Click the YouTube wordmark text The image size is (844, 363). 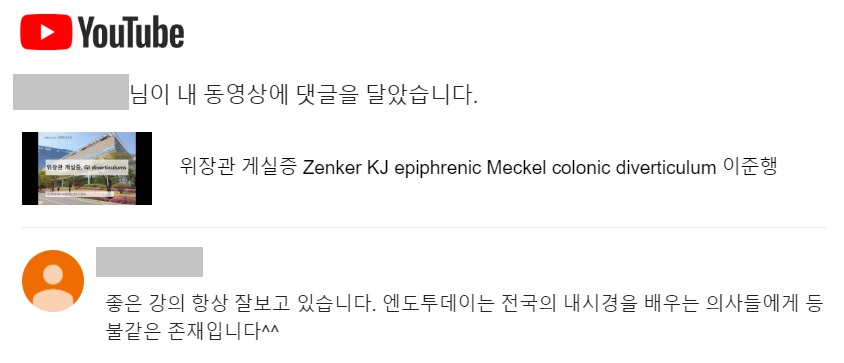[x=131, y=32]
